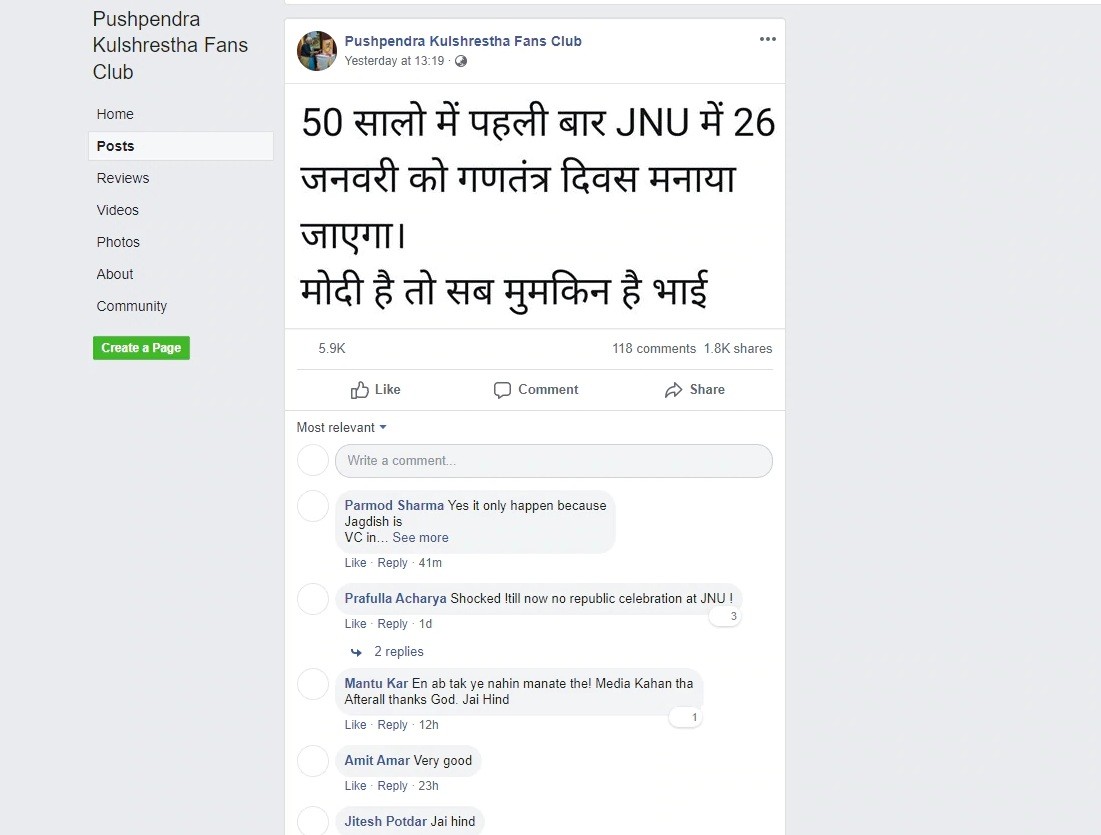
Task: Click the Create a Page button
Action: click(141, 348)
